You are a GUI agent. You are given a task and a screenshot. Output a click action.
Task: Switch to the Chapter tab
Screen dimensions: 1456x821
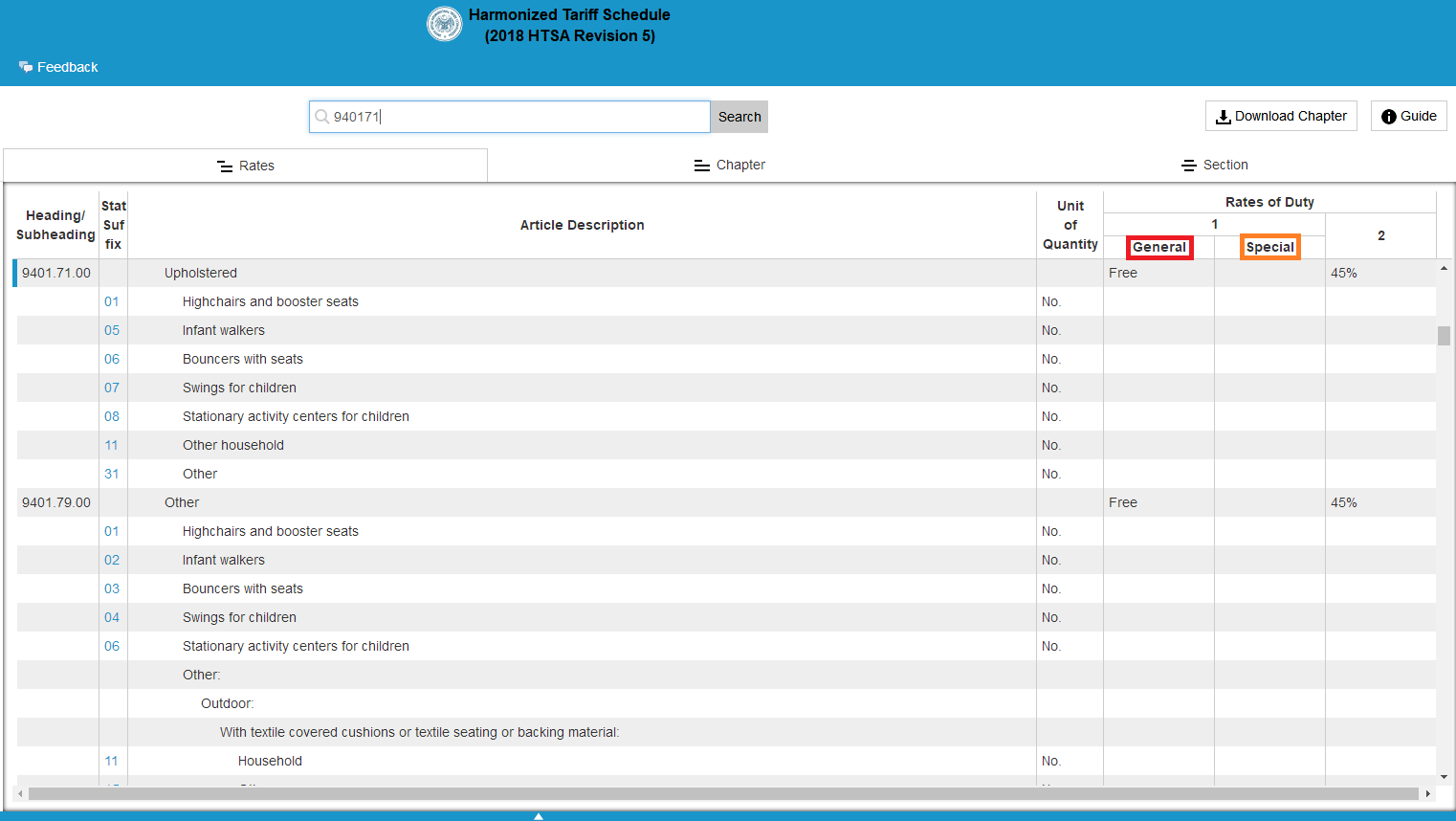point(730,165)
